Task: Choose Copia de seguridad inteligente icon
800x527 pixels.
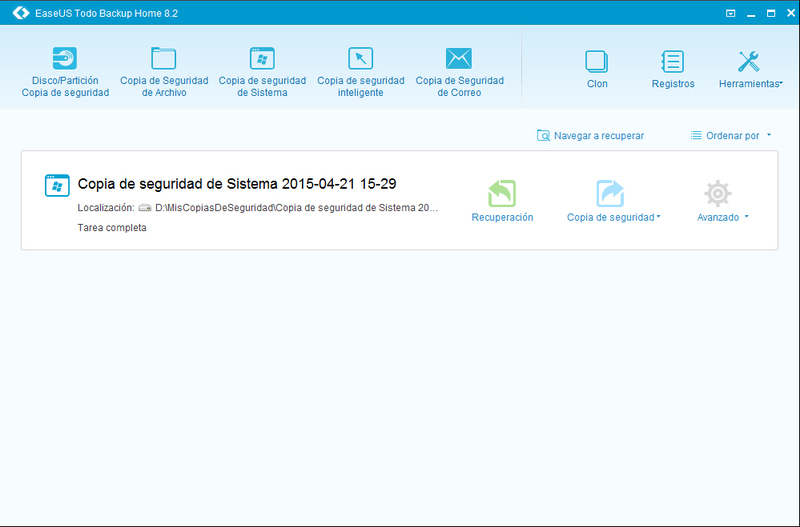Action: 361,58
